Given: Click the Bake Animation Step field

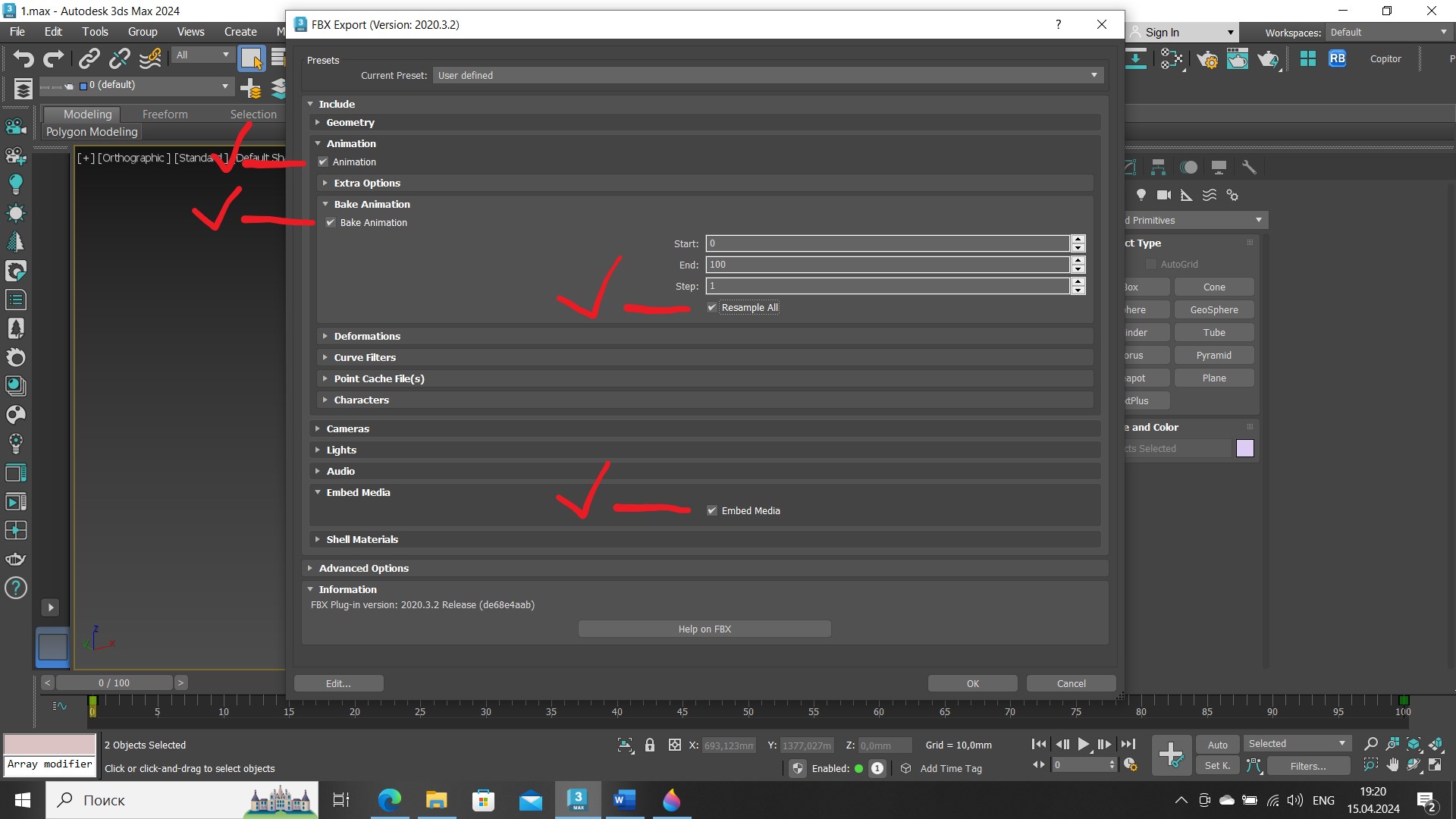Looking at the screenshot, I should click(887, 286).
